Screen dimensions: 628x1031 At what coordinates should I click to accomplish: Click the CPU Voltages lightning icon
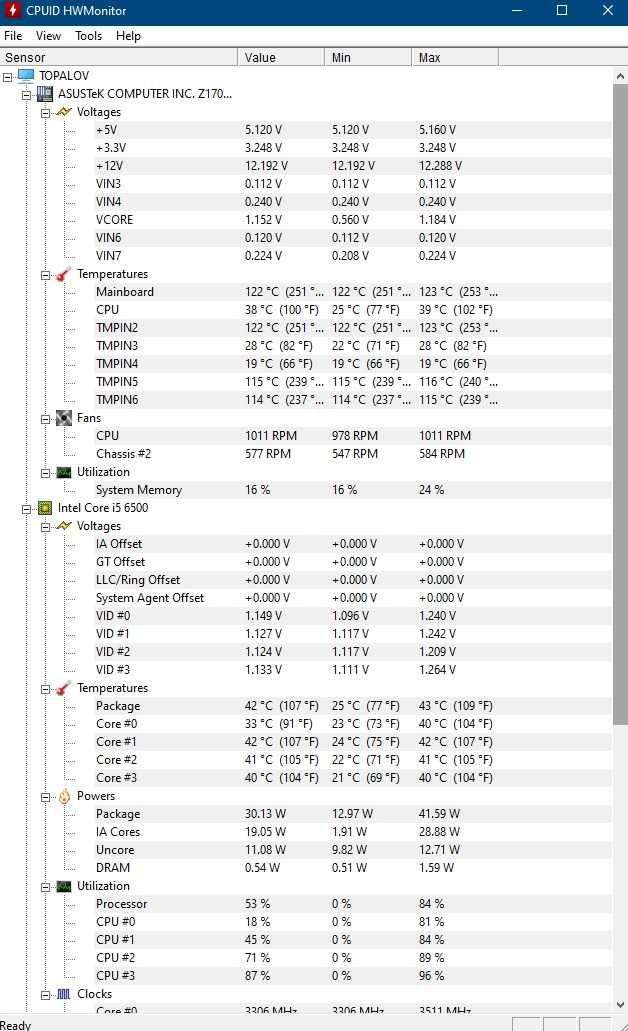tap(64, 526)
